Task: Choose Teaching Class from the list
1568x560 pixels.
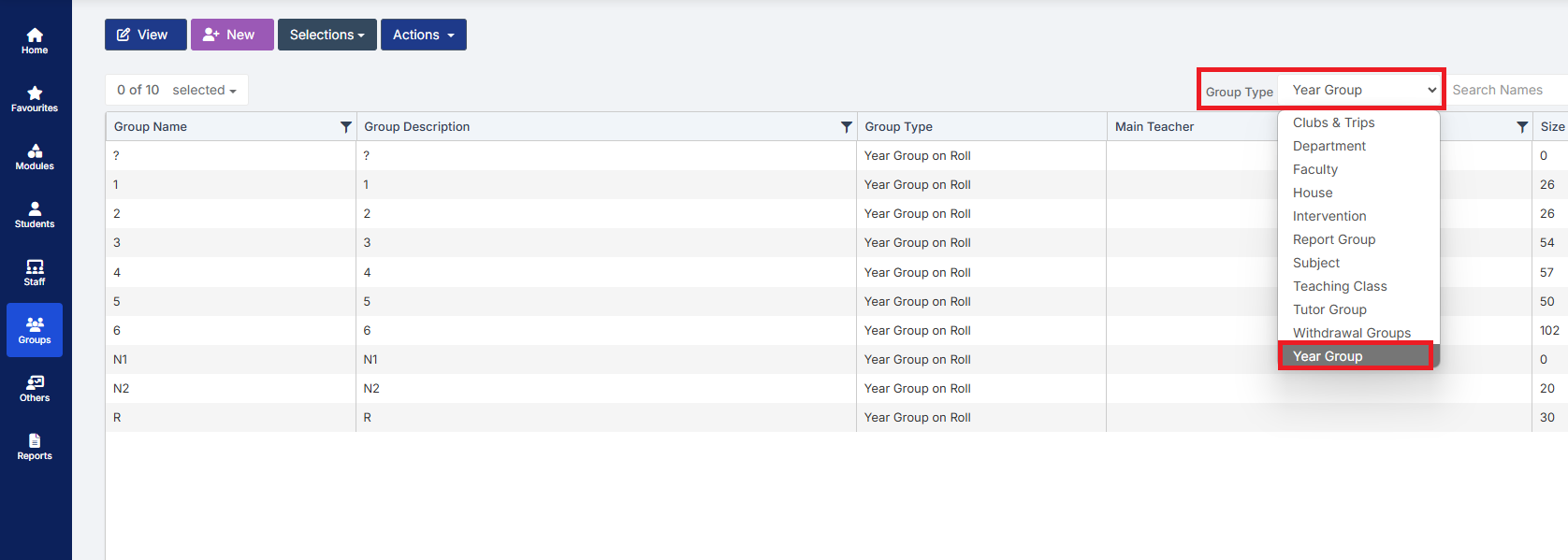Action: 1340,286
